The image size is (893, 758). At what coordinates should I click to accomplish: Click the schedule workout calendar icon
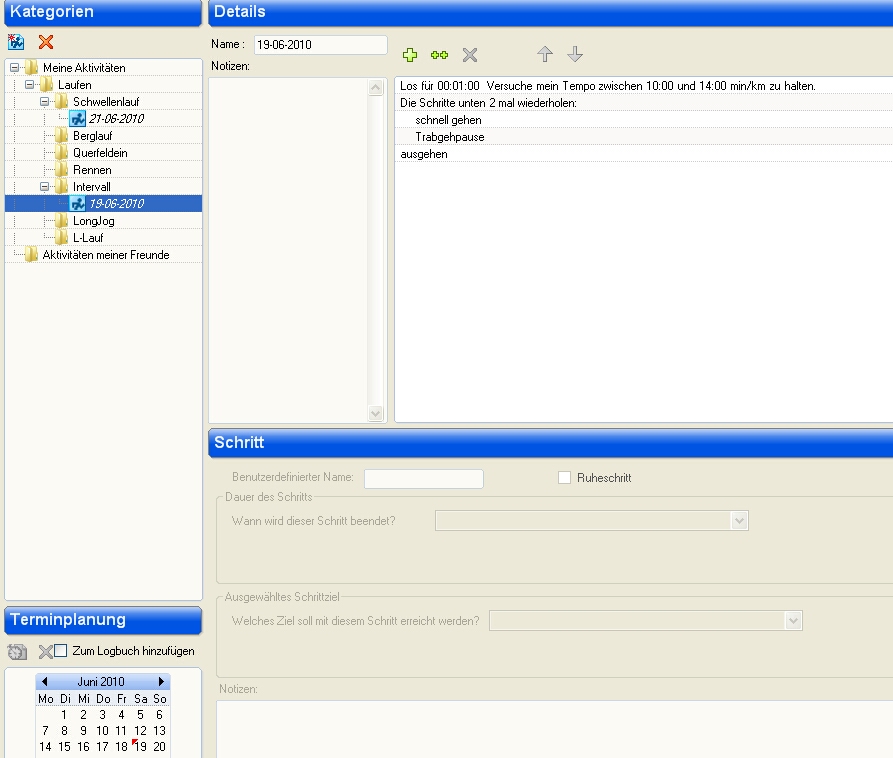[x=17, y=652]
